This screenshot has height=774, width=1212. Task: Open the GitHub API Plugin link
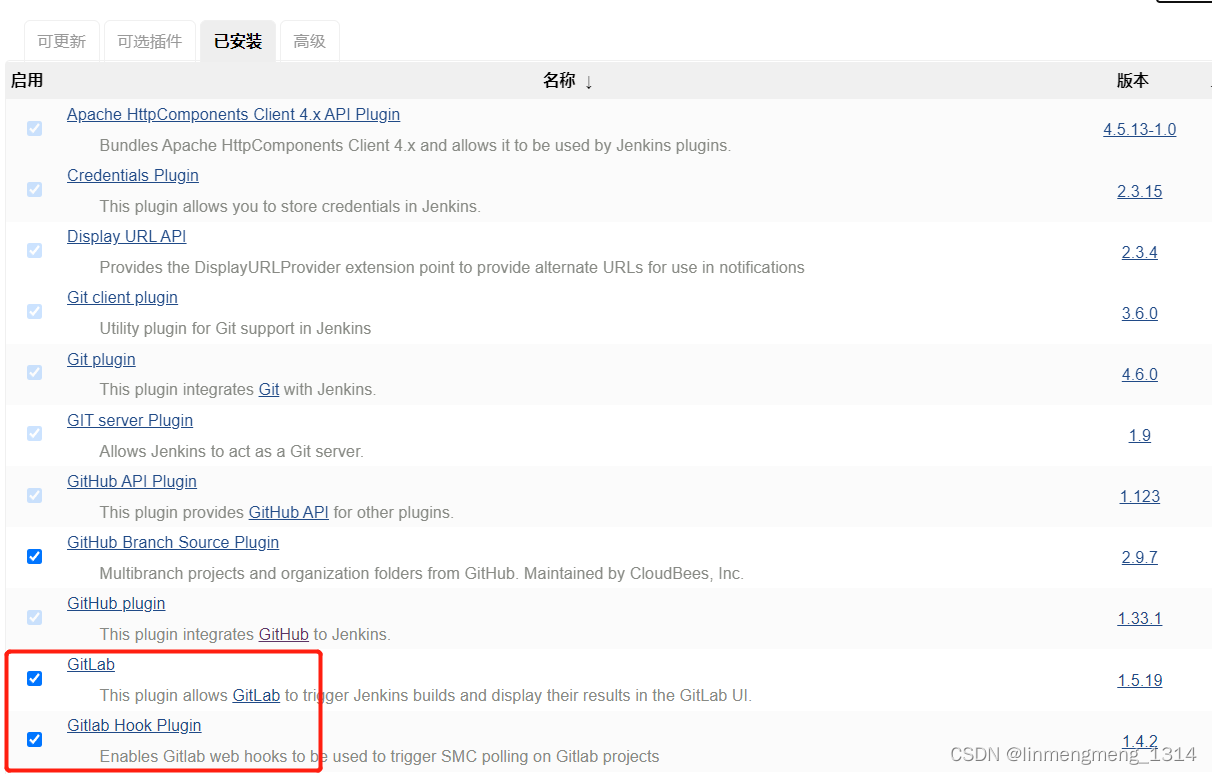click(132, 482)
